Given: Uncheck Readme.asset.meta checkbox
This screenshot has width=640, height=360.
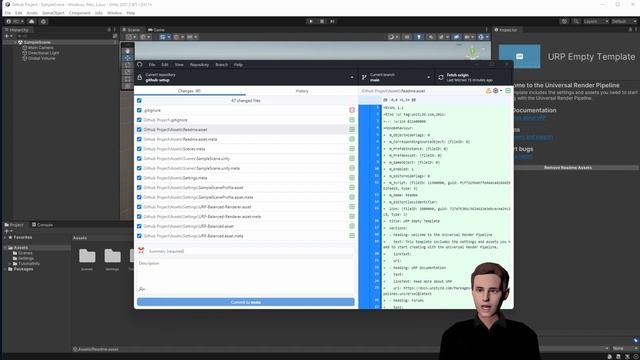Looking at the screenshot, I should coord(139,139).
